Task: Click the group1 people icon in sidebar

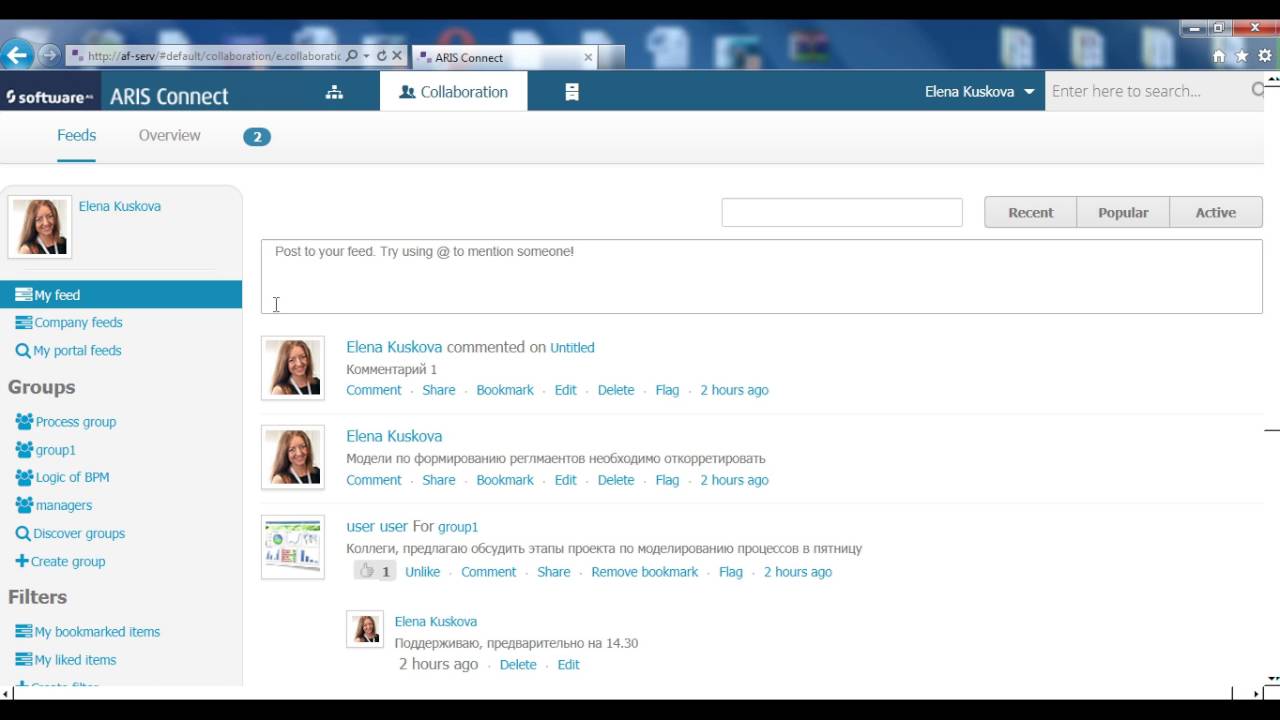Action: 24,449
